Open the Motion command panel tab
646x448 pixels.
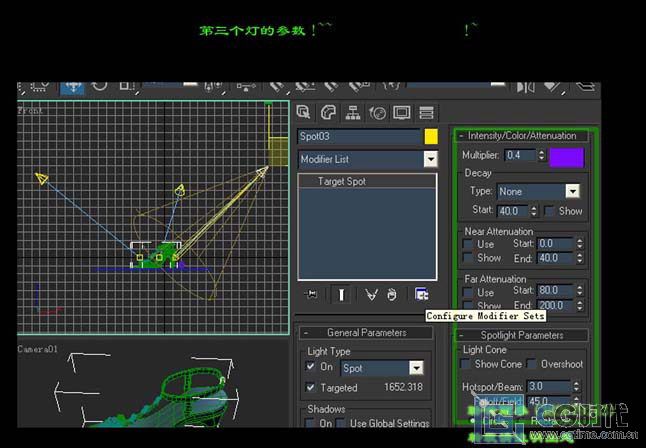pyautogui.click(x=377, y=112)
